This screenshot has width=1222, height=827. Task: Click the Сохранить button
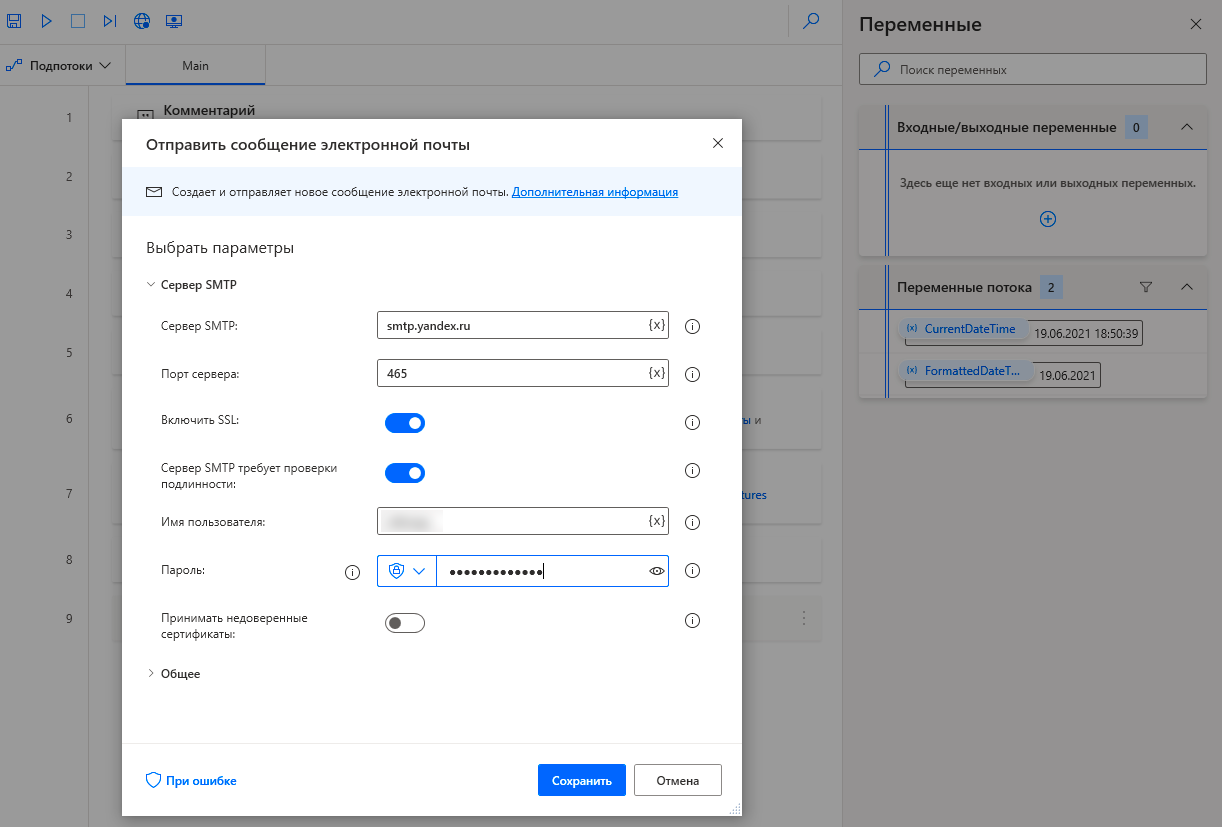pyautogui.click(x=581, y=781)
